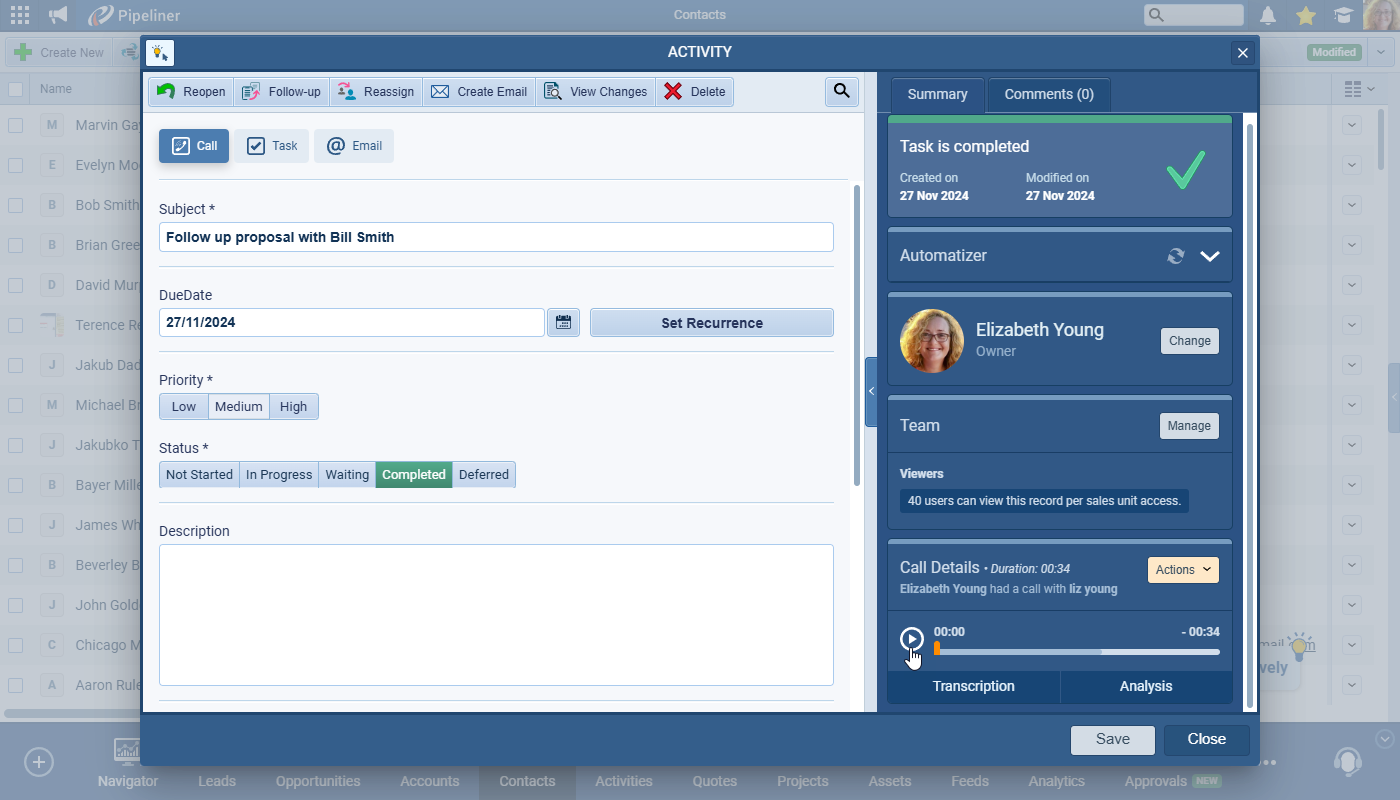Click the call audio progress bar

point(1076,652)
